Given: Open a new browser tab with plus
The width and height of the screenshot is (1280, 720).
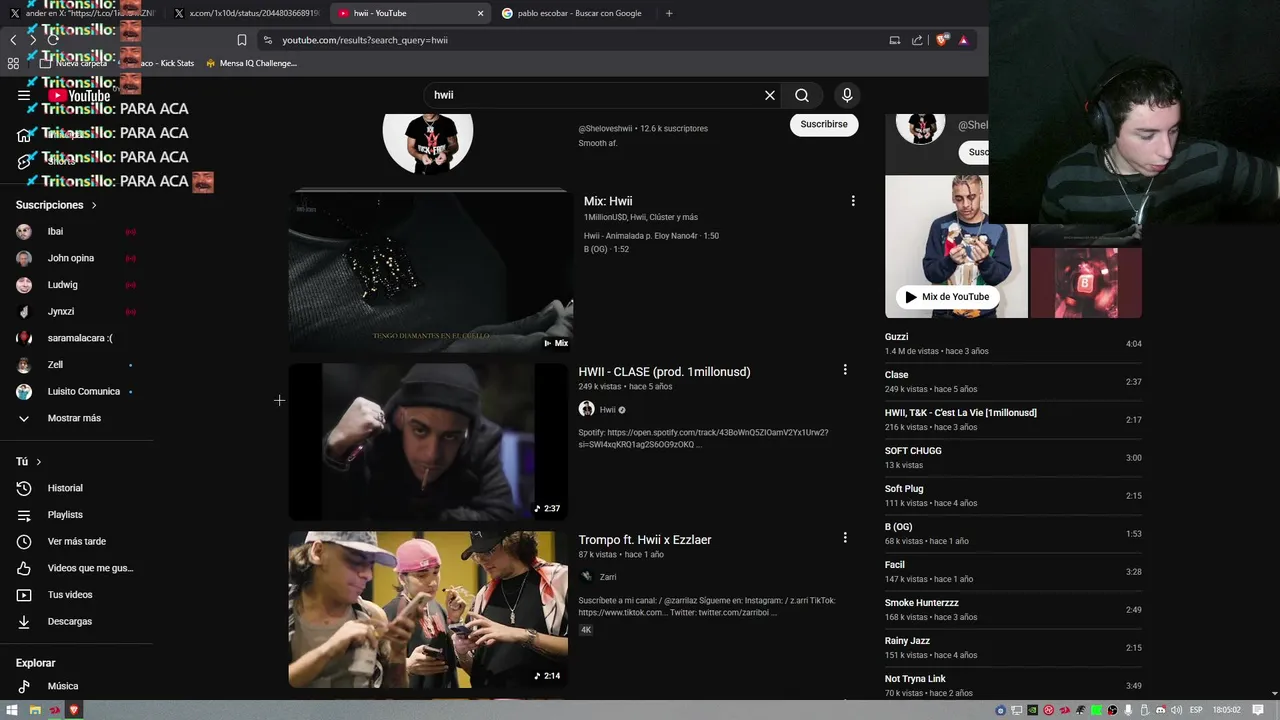Looking at the screenshot, I should point(669,13).
